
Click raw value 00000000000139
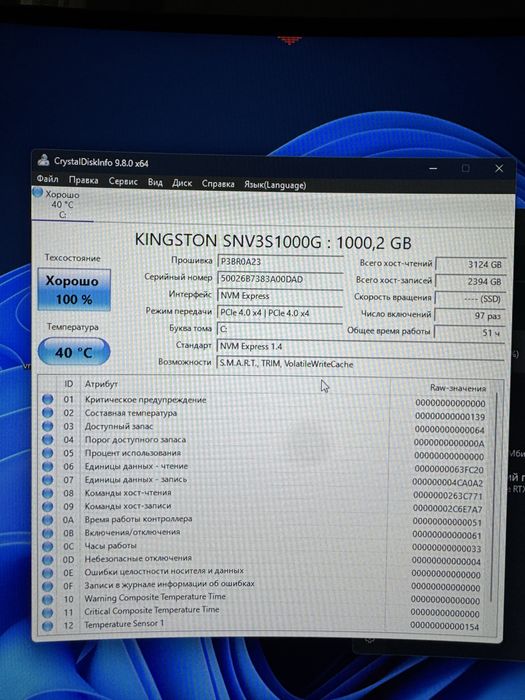[x=450, y=417]
